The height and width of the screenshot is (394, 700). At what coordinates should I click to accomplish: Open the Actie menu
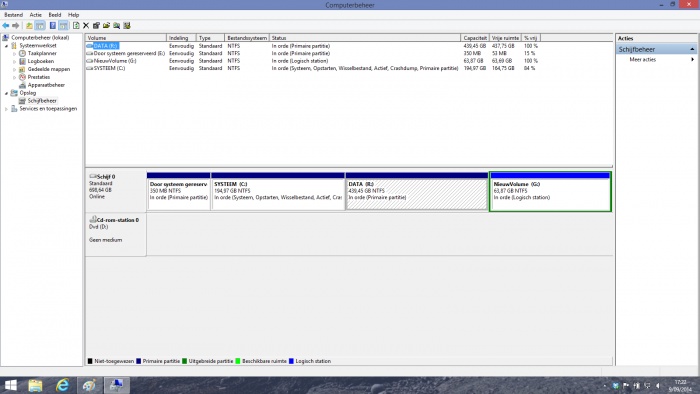pyautogui.click(x=35, y=15)
